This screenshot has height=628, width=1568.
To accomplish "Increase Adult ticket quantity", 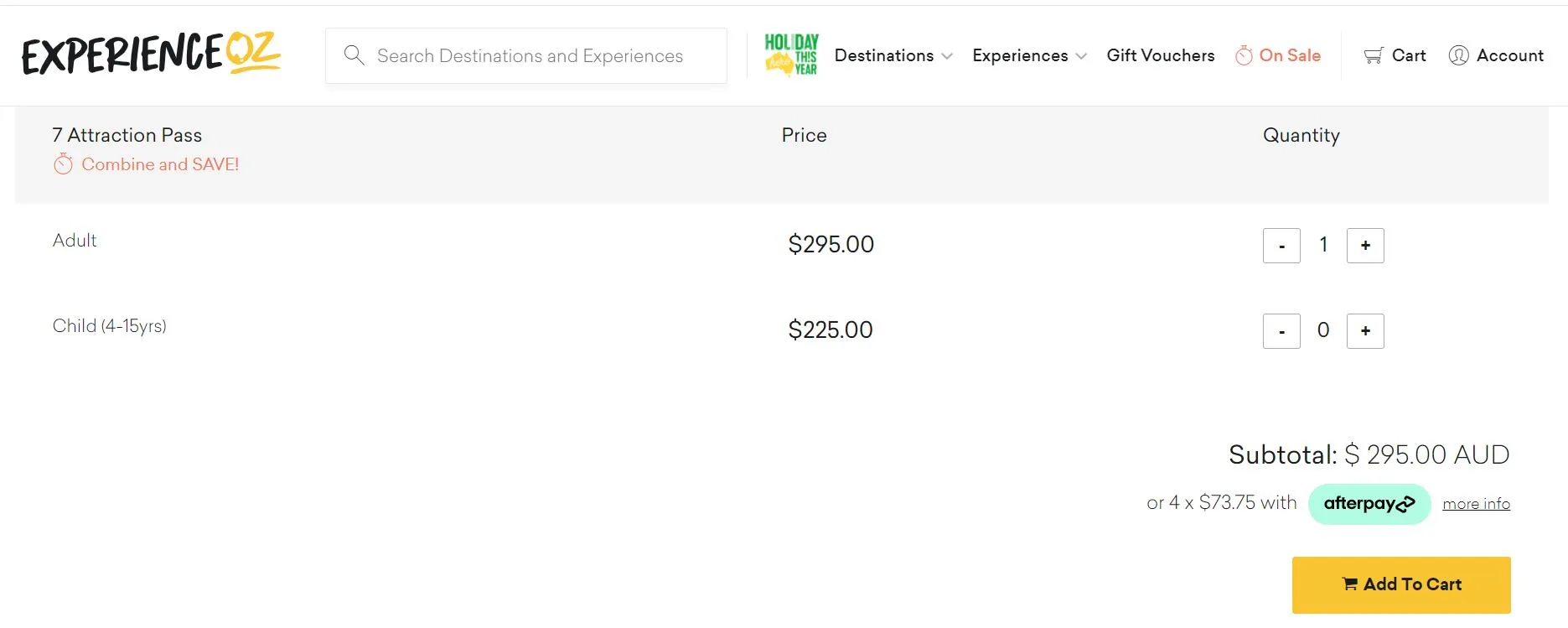I will pos(1364,246).
